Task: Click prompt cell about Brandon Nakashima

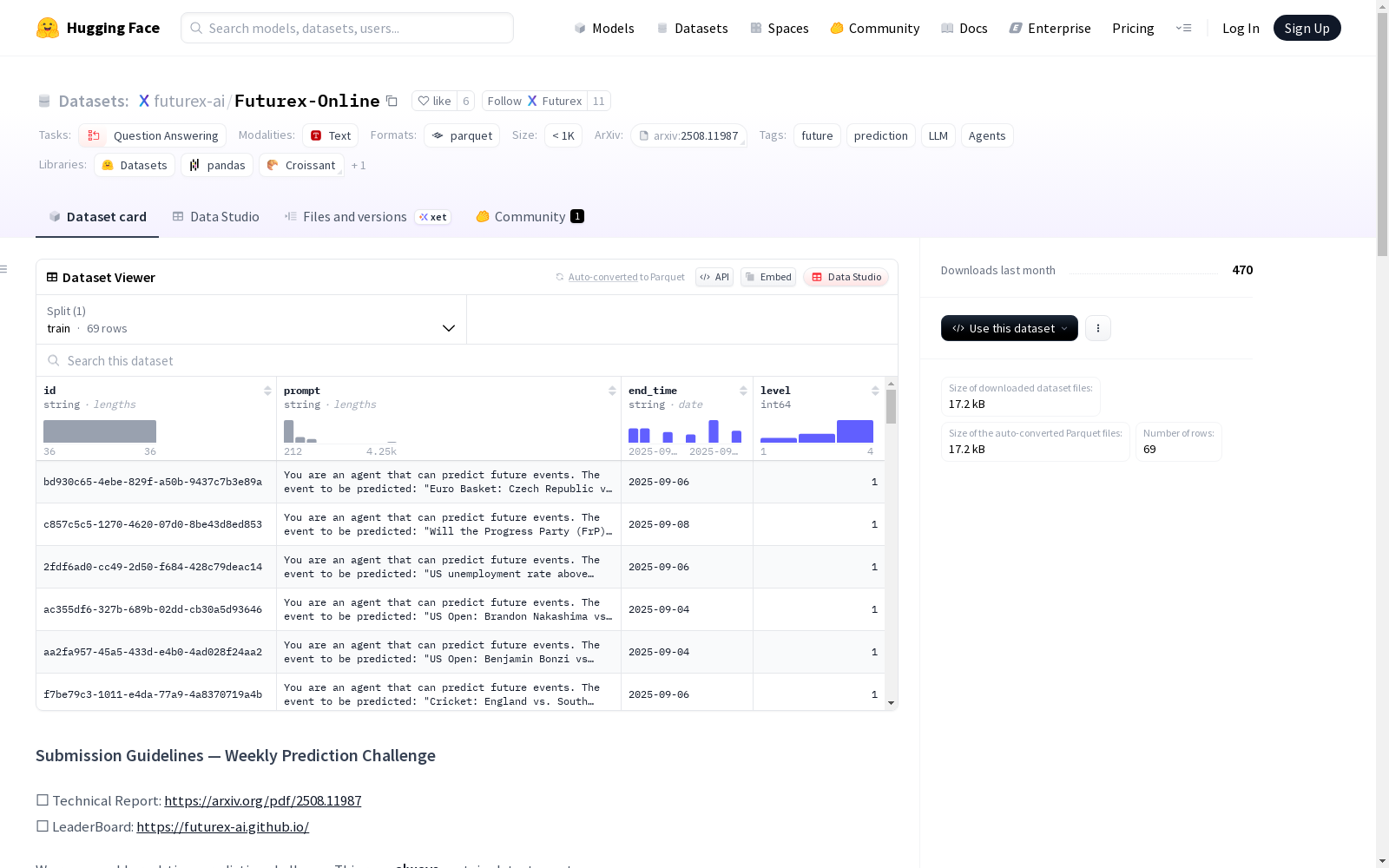Action: (449, 609)
